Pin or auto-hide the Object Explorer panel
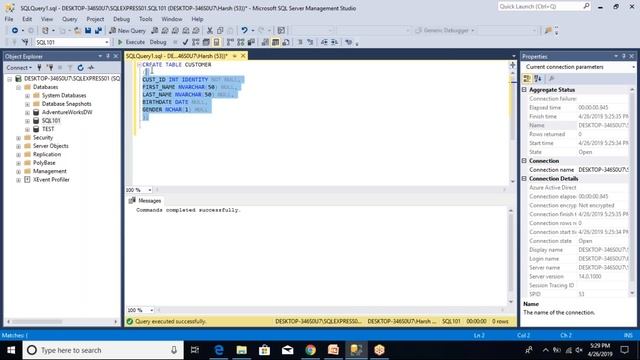The height and width of the screenshot is (360, 640). pyautogui.click(x=108, y=56)
